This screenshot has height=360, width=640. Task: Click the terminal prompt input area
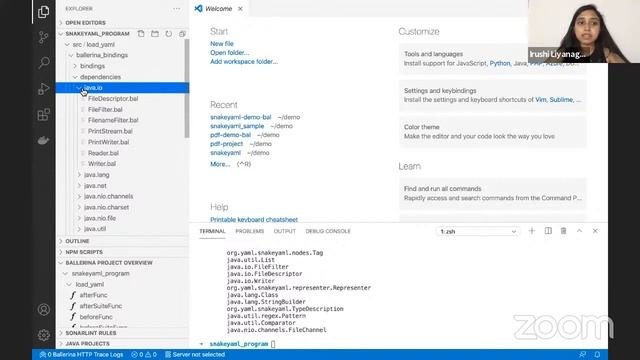pos(273,344)
